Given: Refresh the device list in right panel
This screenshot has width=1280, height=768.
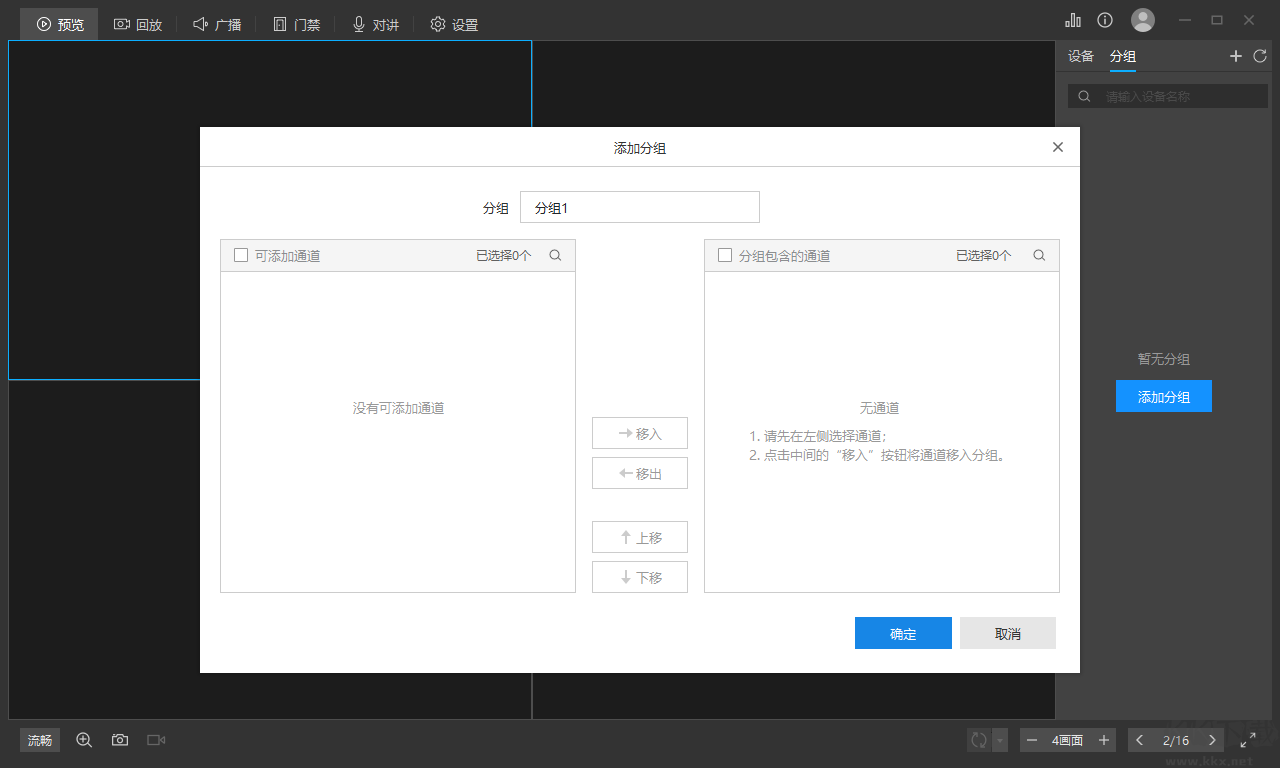Looking at the screenshot, I should (x=1260, y=56).
